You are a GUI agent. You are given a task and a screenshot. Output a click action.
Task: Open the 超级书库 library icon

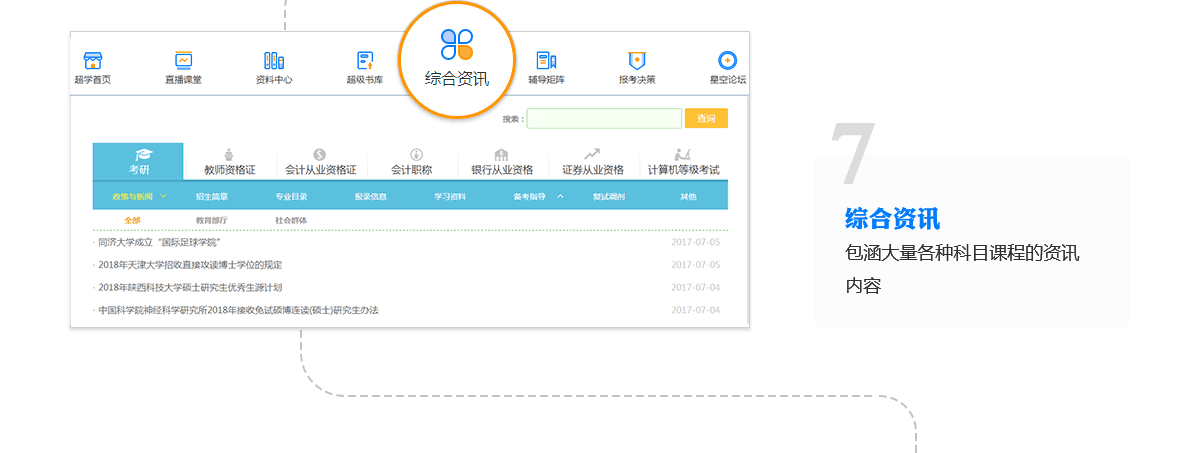pos(365,61)
